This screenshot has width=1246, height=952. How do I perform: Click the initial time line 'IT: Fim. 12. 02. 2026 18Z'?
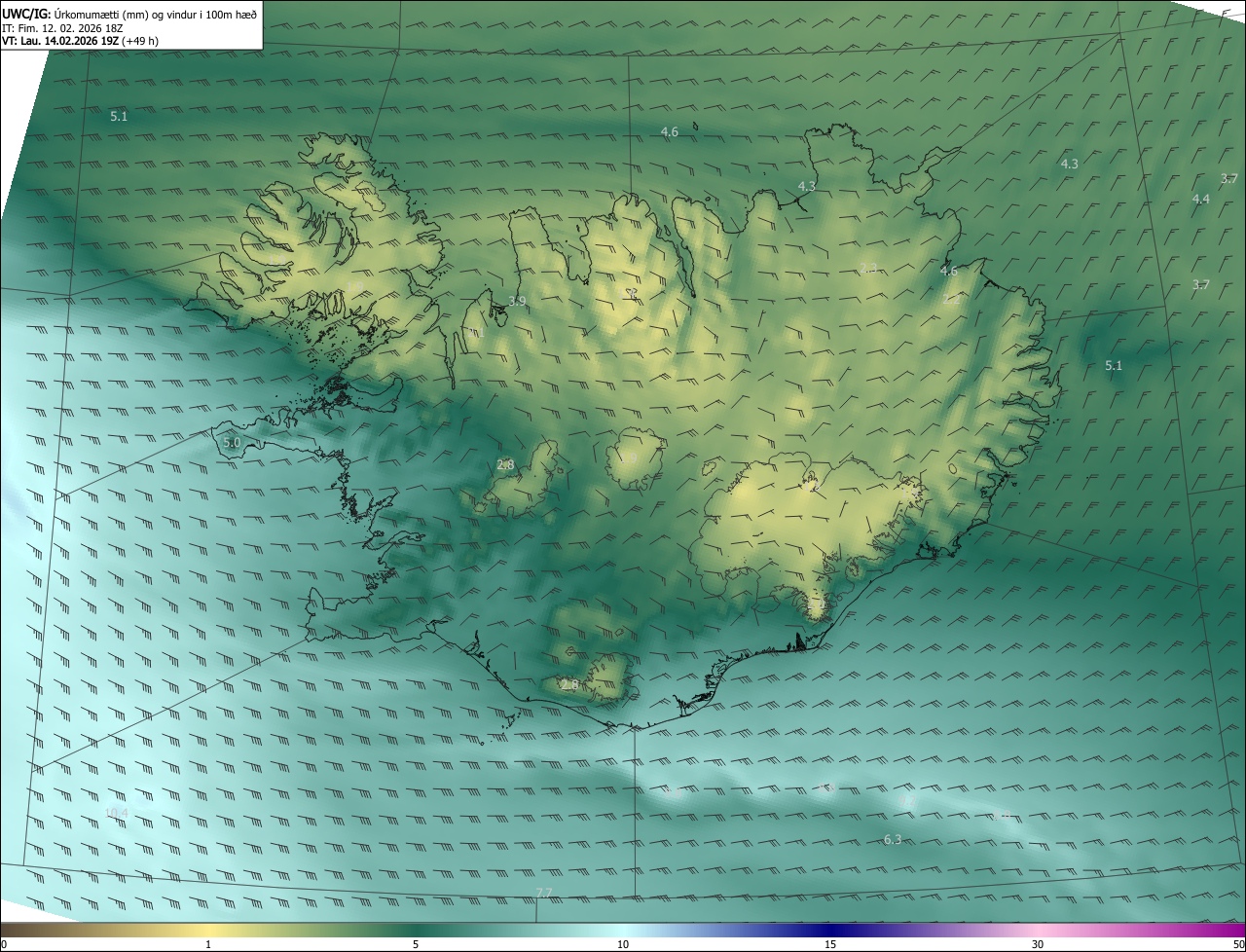click(62, 28)
